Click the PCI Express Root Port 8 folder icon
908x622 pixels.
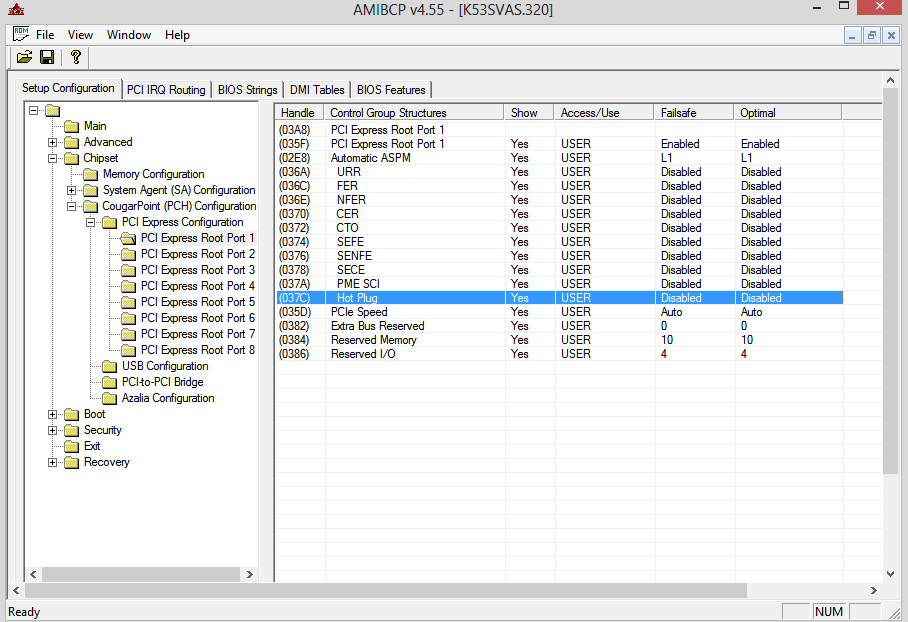(x=129, y=350)
